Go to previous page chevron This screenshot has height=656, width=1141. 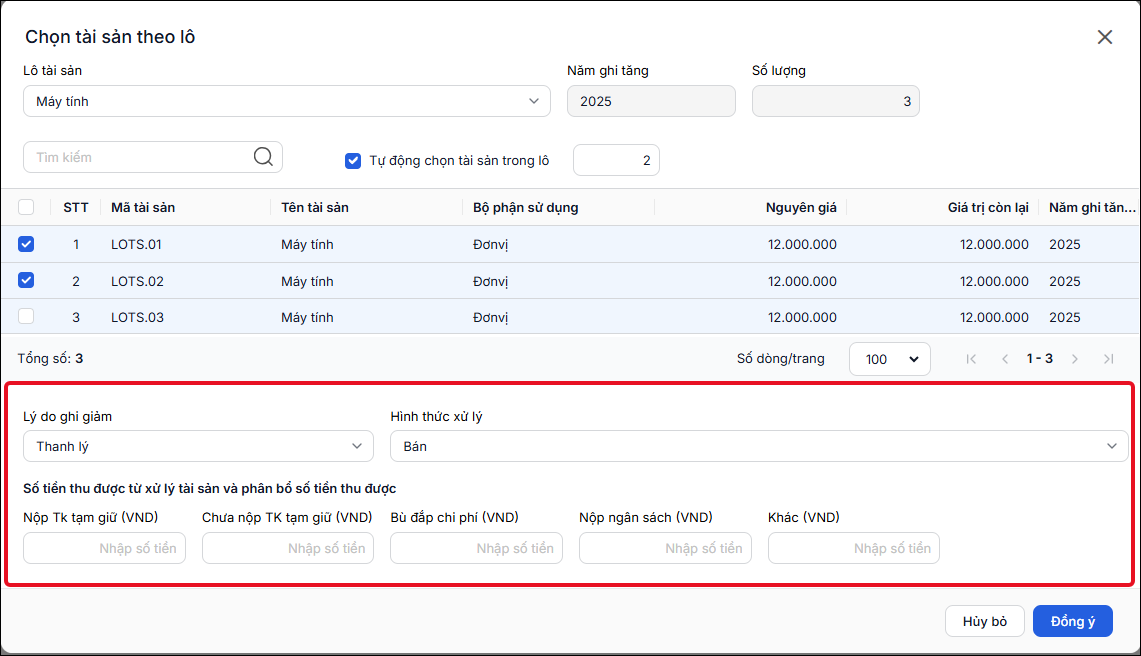(1005, 359)
